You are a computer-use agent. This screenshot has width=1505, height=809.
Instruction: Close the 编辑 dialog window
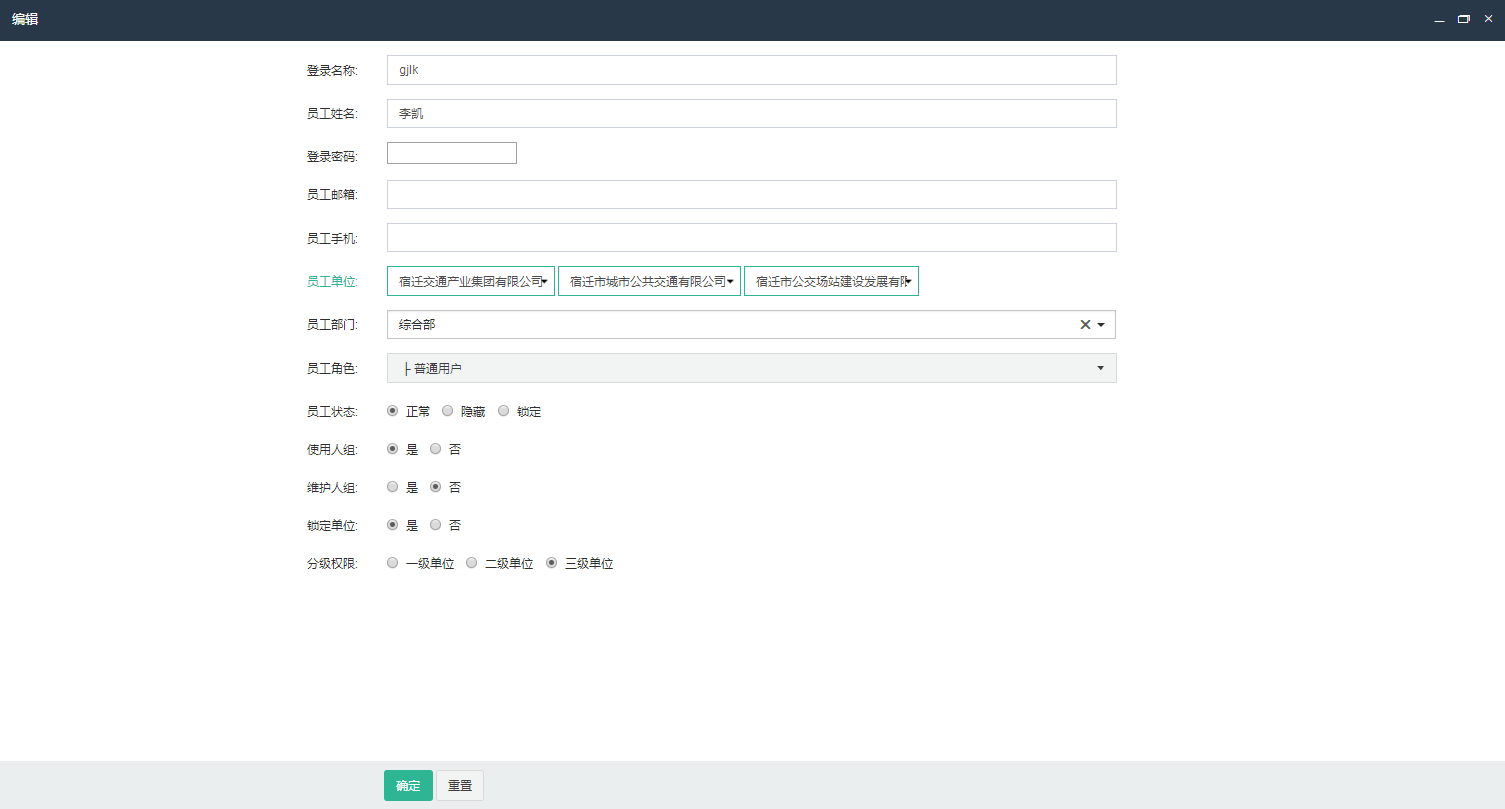click(x=1488, y=19)
